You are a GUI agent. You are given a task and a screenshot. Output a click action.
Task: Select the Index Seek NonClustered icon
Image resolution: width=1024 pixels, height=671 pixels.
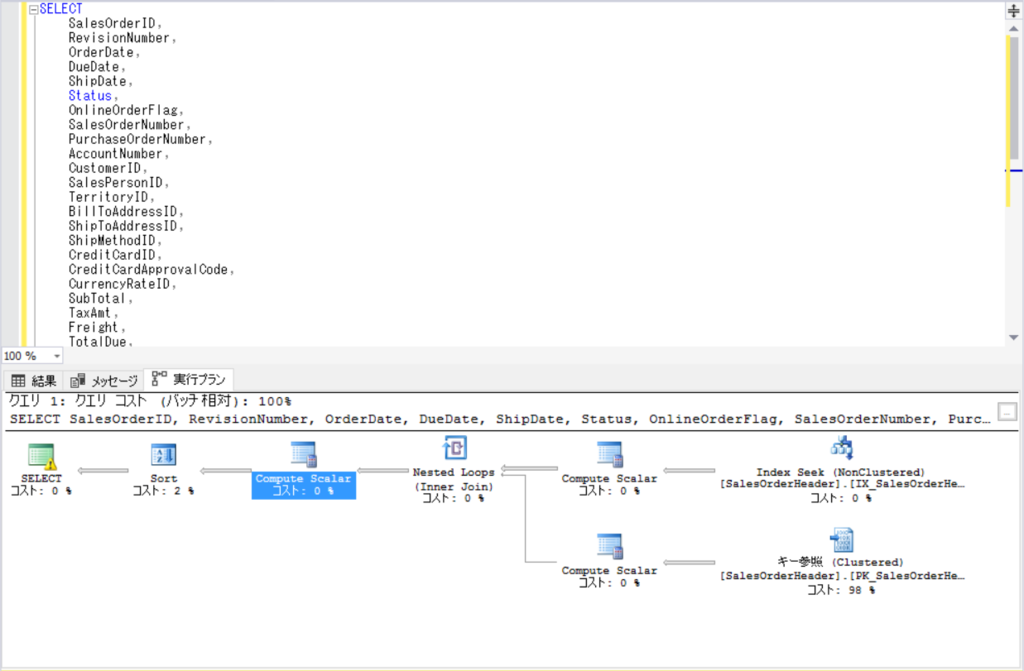click(x=842, y=448)
